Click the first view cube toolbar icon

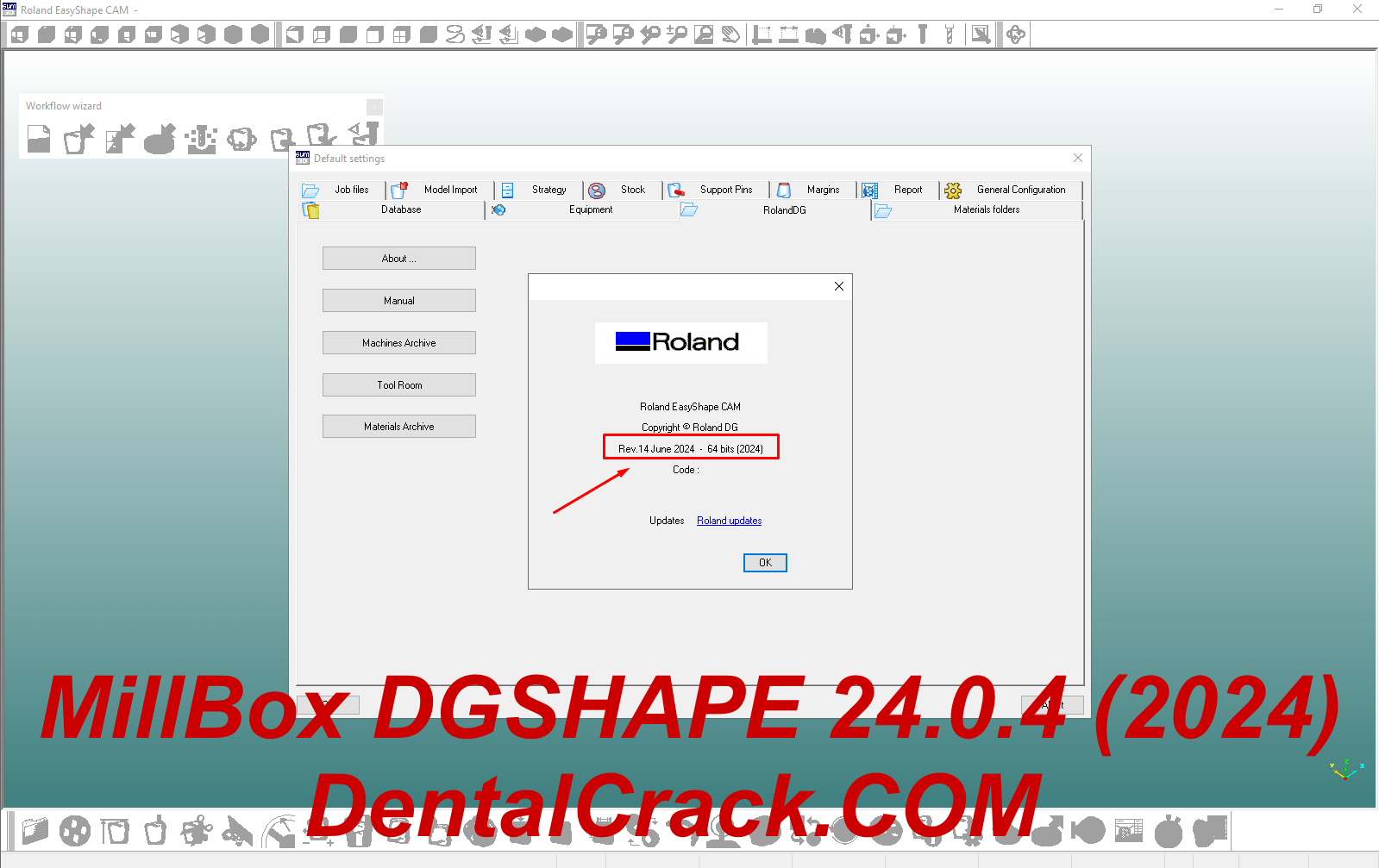click(19, 34)
